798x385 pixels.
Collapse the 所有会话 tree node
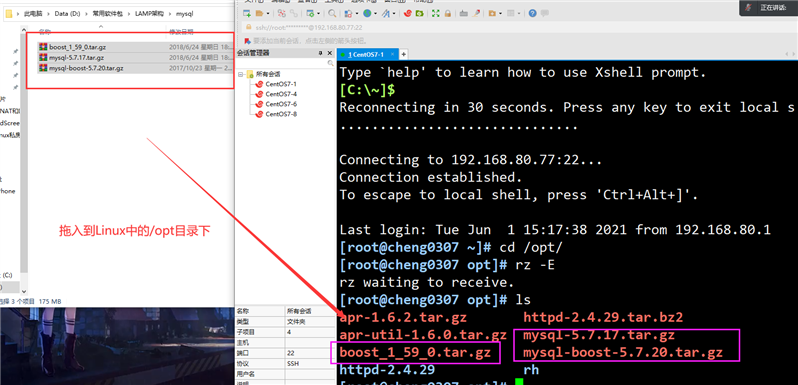tap(240, 74)
